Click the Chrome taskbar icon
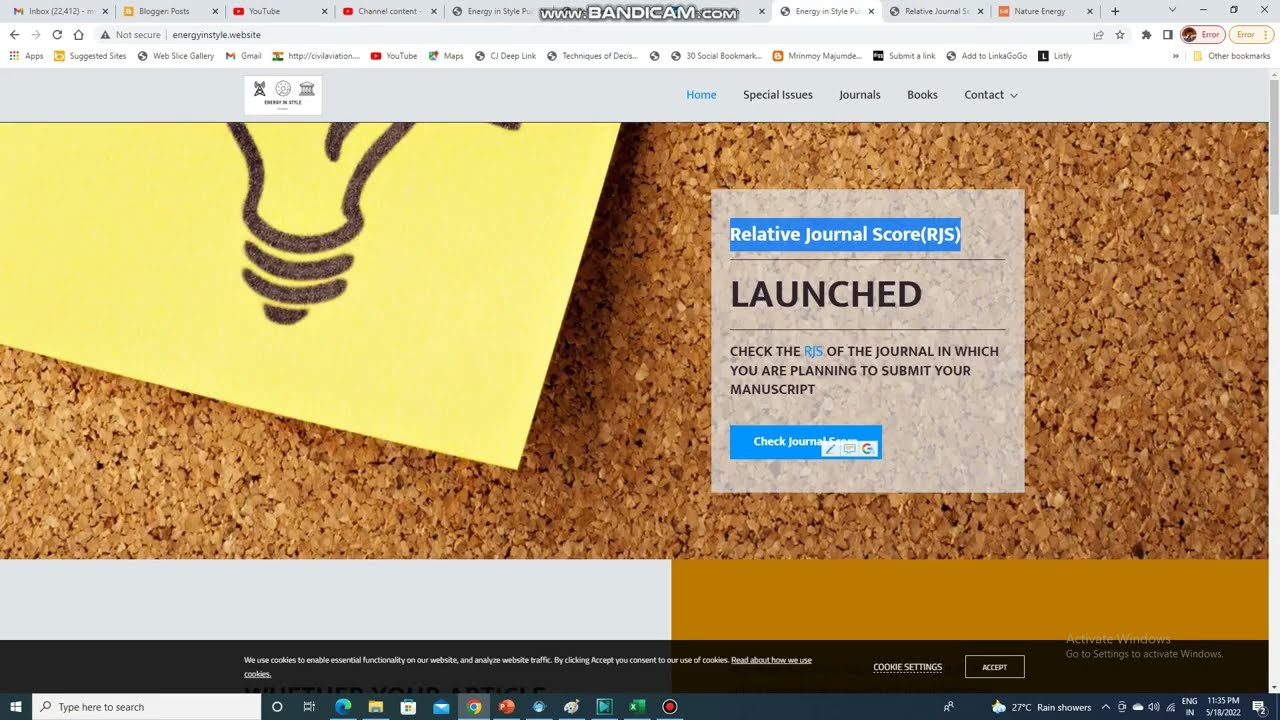The height and width of the screenshot is (720, 1280). point(474,707)
